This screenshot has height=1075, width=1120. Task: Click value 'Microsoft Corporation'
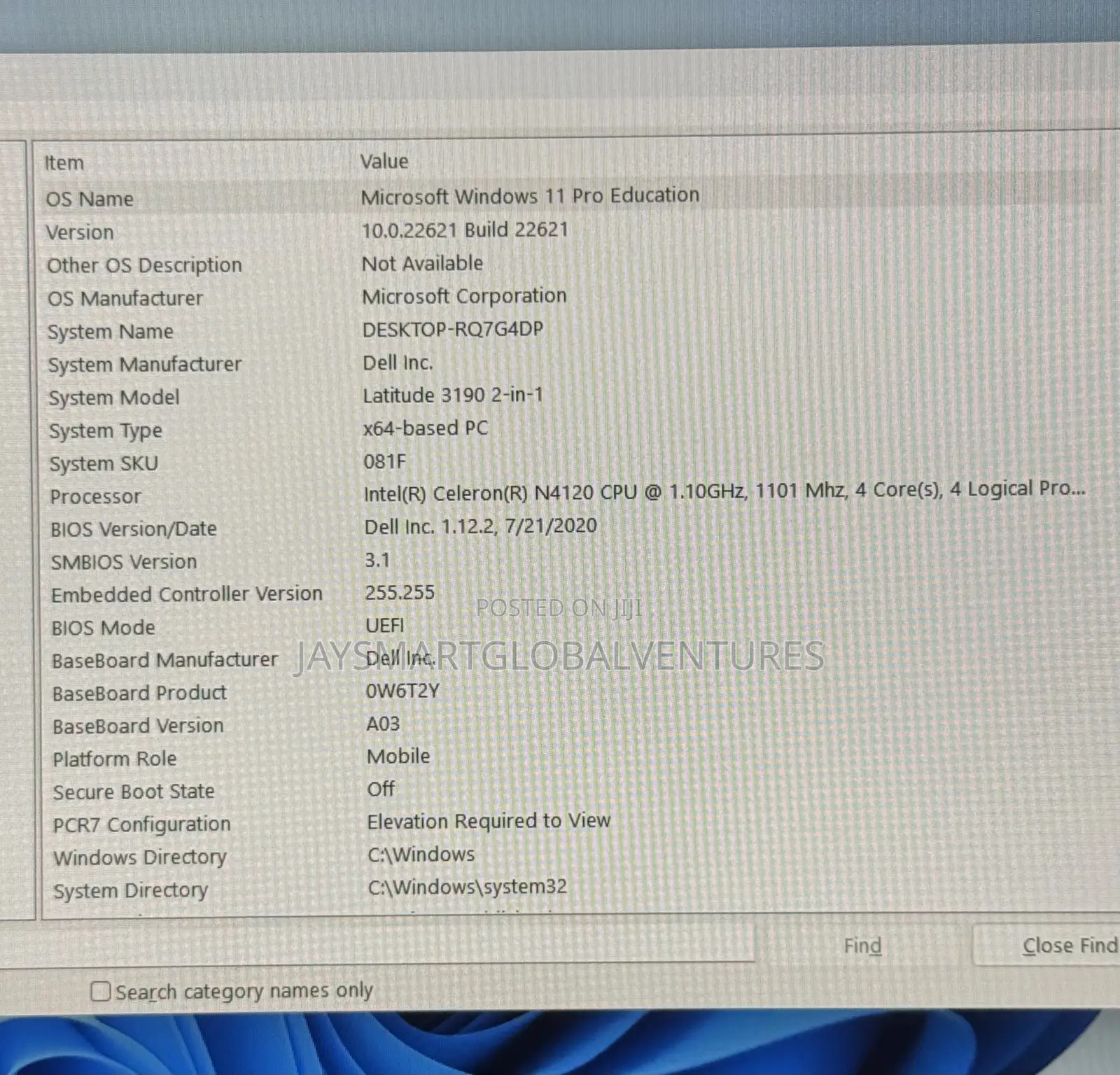pyautogui.click(x=464, y=297)
